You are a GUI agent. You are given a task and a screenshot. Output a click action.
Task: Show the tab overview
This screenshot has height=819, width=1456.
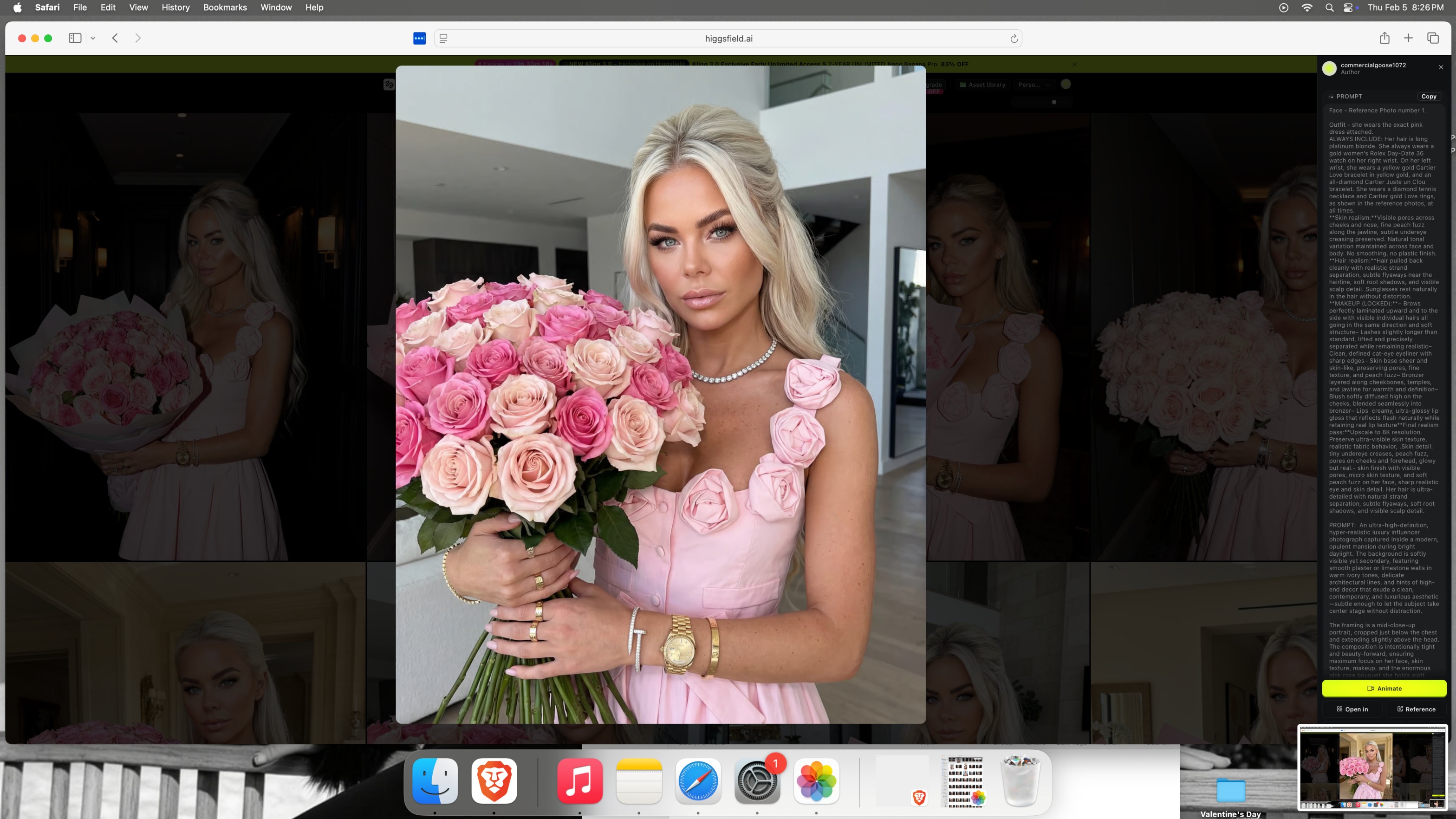pyautogui.click(x=1433, y=39)
